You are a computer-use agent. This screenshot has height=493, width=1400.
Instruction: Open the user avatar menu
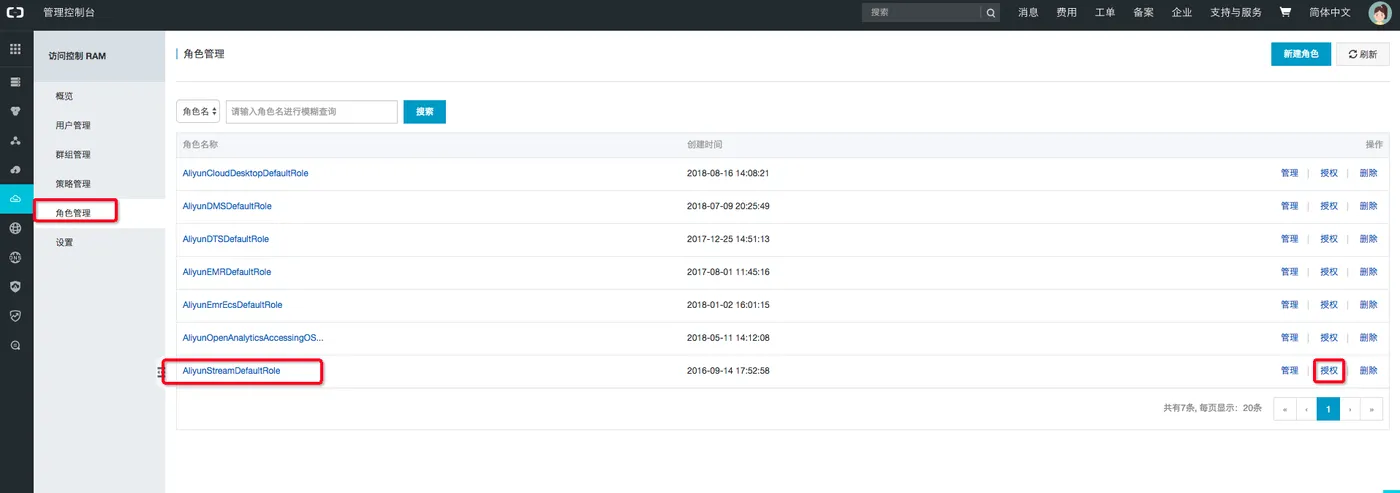click(1379, 13)
